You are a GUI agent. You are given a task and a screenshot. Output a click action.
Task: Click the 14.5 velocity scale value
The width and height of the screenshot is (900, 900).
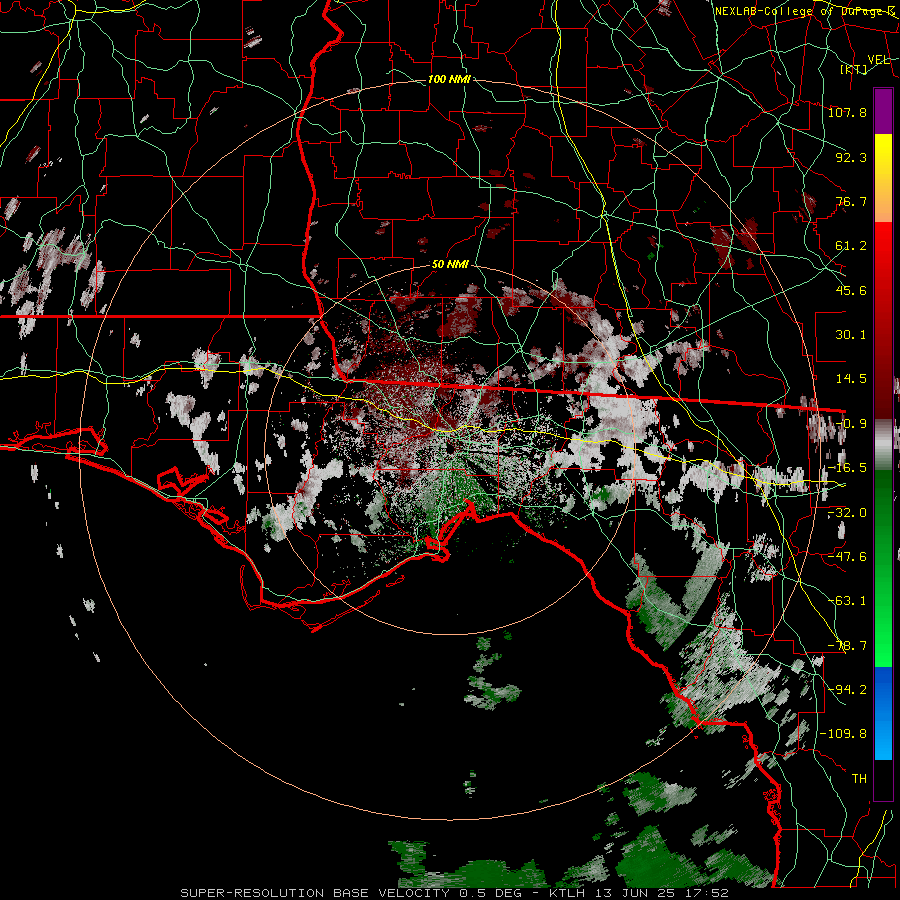(851, 379)
